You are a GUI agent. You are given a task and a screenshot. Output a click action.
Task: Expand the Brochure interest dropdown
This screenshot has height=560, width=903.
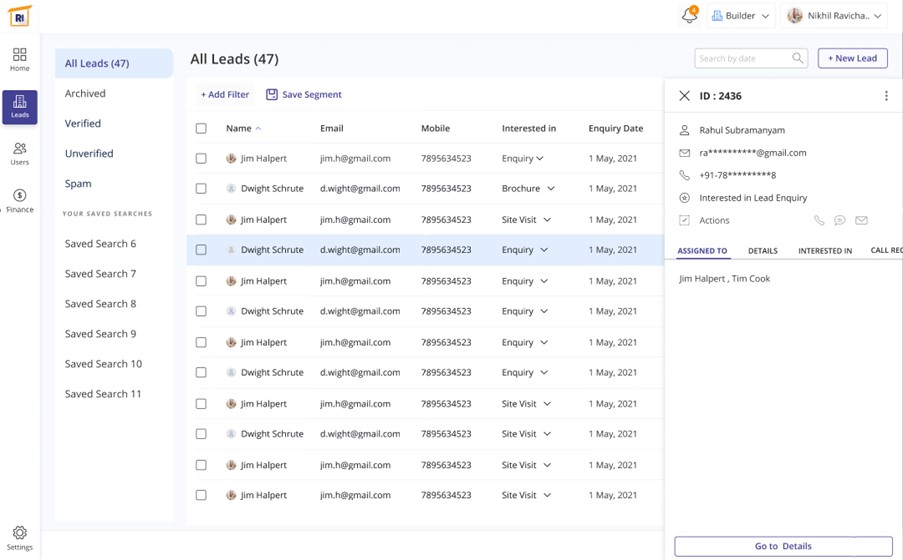550,189
